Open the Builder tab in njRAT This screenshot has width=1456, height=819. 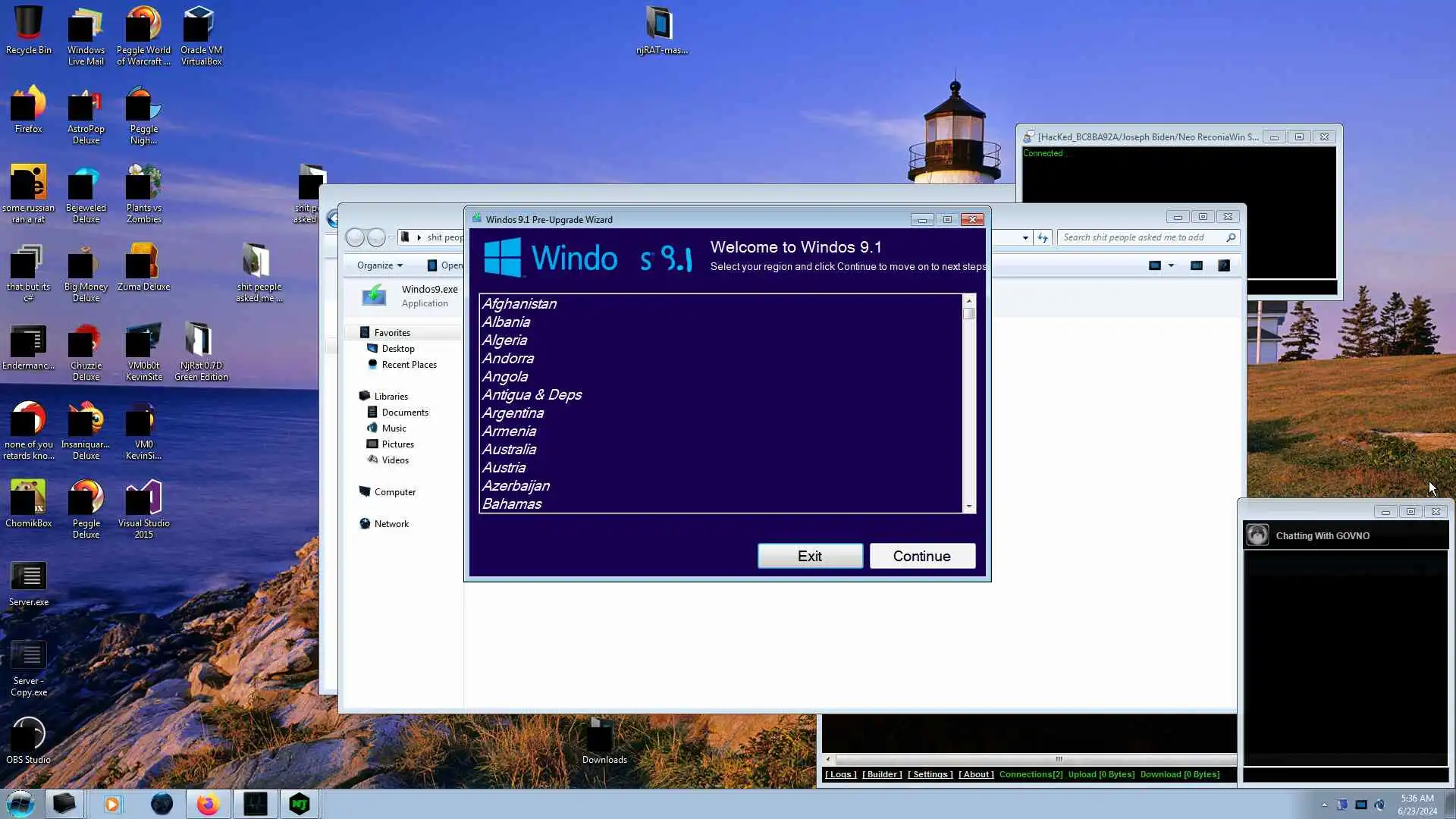(882, 774)
